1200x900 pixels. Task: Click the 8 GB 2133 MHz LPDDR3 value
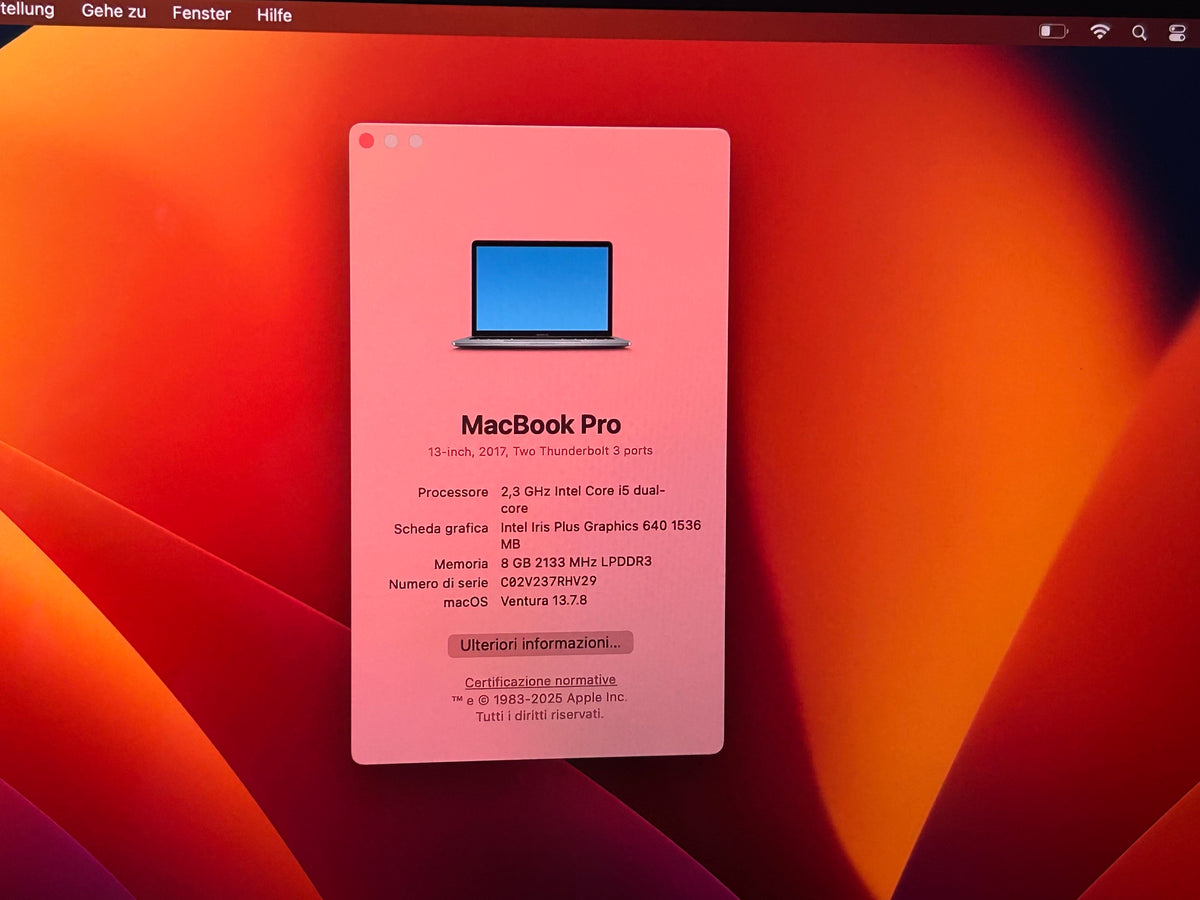click(x=576, y=562)
